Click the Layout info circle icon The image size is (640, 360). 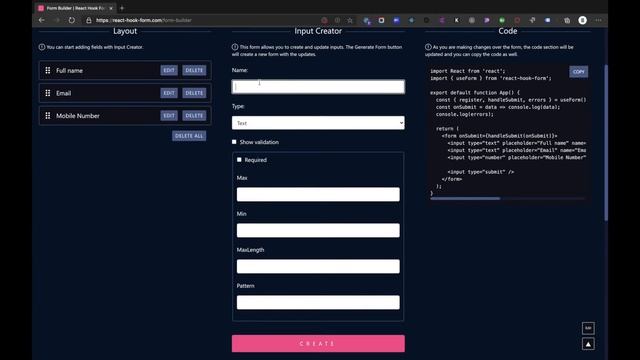[42, 47]
